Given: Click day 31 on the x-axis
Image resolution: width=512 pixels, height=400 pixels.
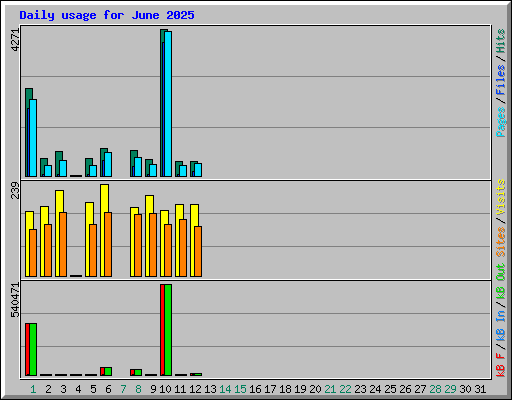Looking at the screenshot, I should 480,389.
